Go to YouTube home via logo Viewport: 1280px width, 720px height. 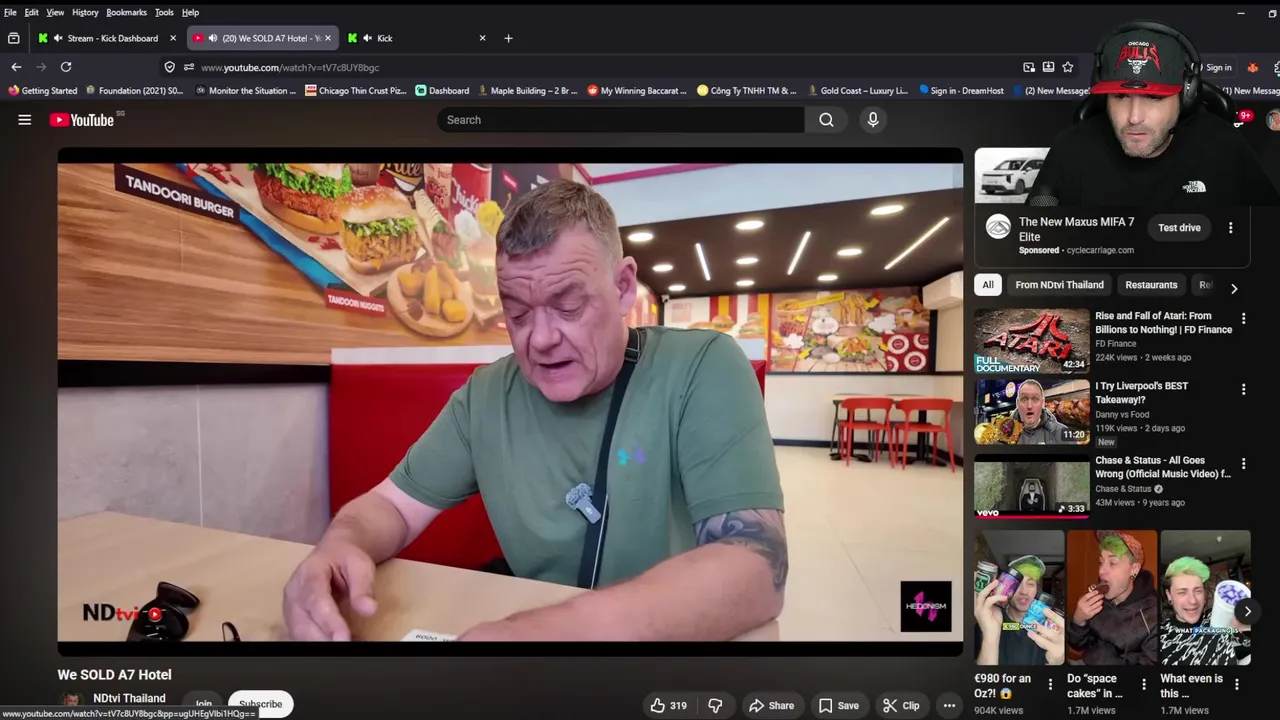(x=82, y=120)
